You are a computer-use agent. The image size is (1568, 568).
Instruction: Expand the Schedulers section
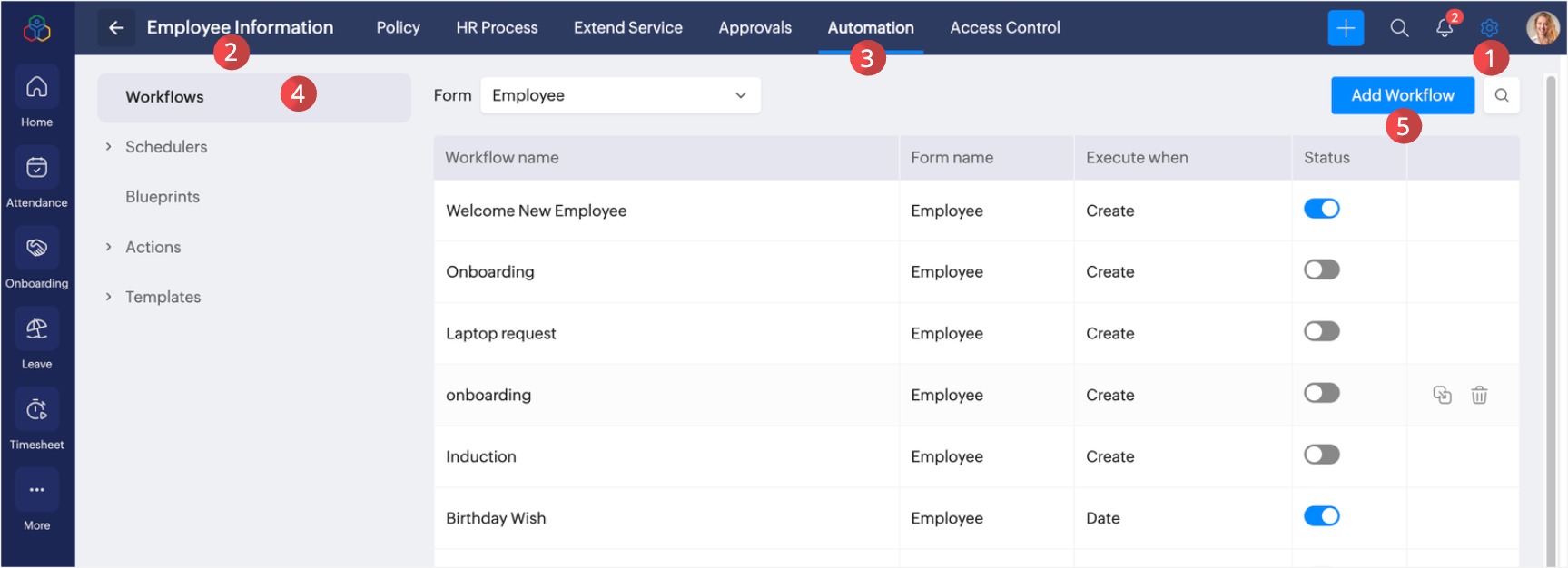point(109,147)
